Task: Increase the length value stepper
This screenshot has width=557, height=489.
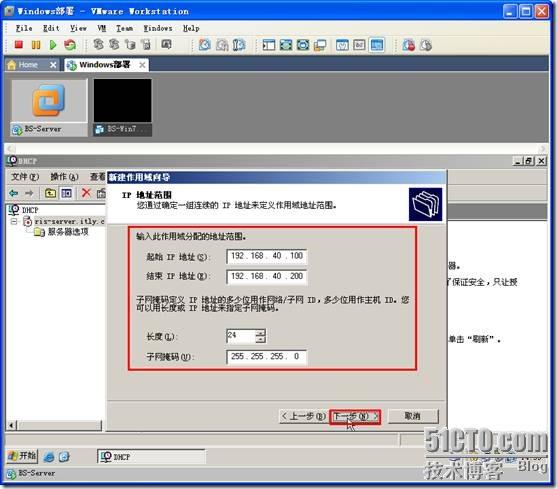Action: coord(260,332)
